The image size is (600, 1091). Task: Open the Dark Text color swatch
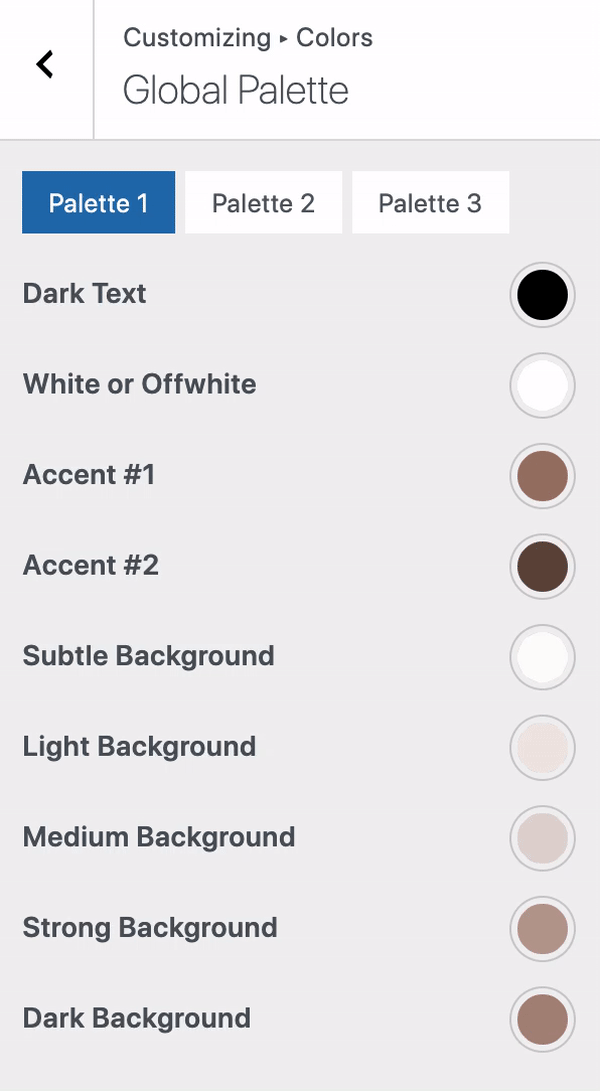point(542,294)
